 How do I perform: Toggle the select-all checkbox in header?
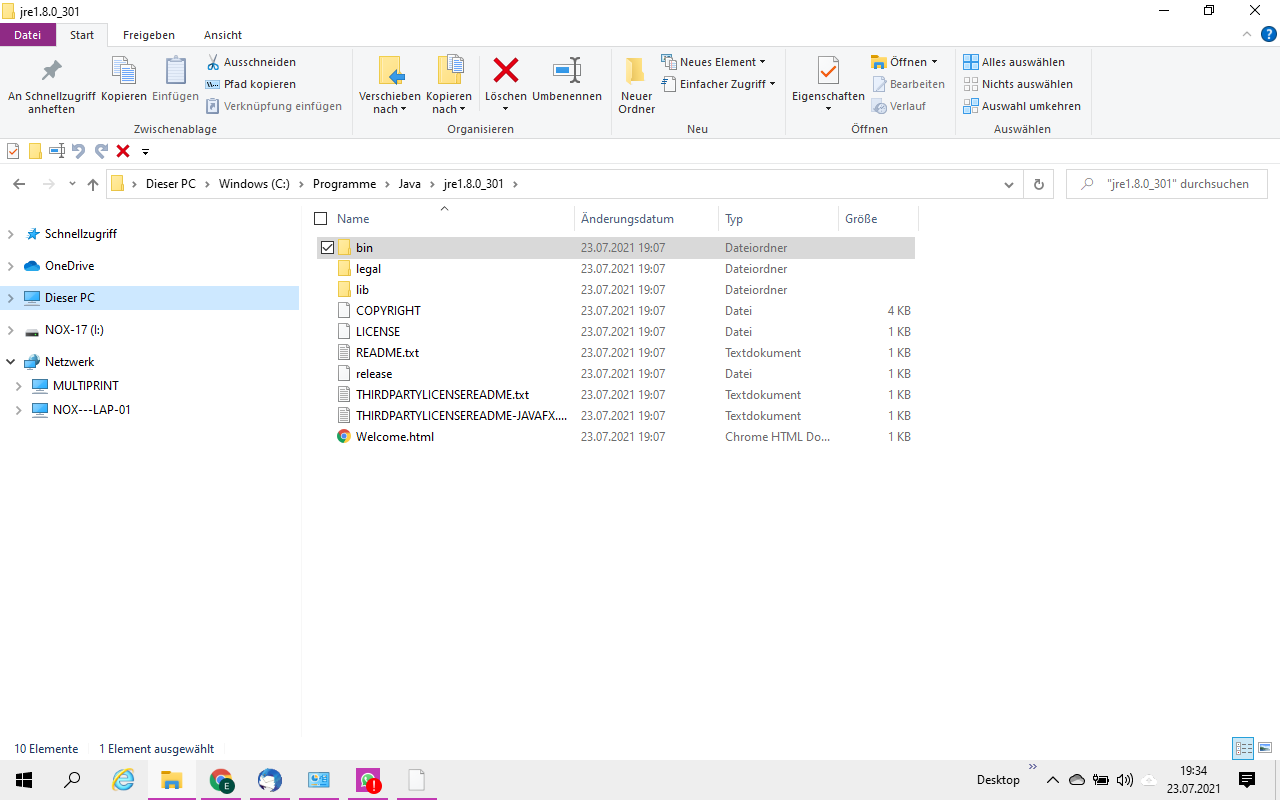click(x=321, y=219)
